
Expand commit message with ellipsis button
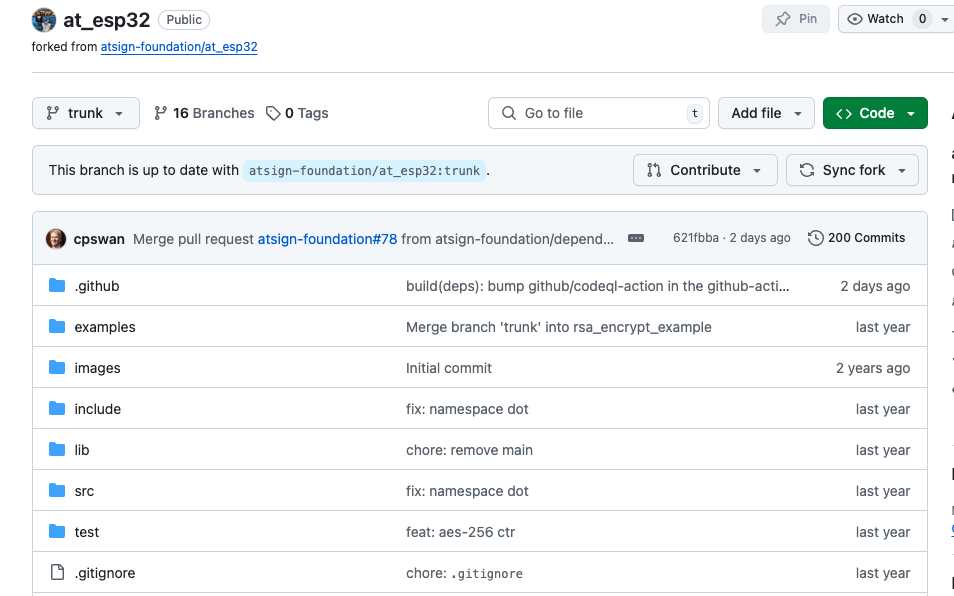point(636,238)
